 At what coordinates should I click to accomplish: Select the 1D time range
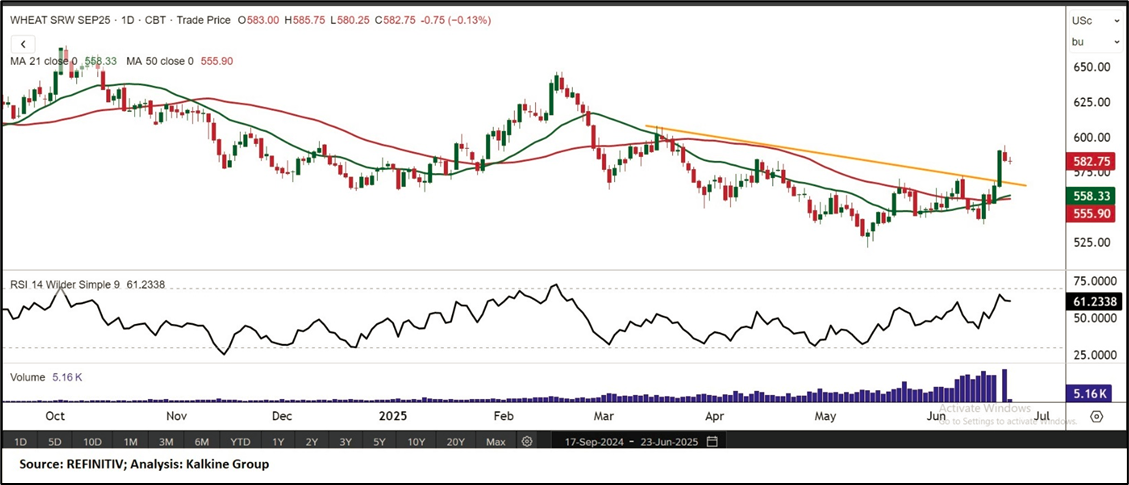tap(21, 441)
